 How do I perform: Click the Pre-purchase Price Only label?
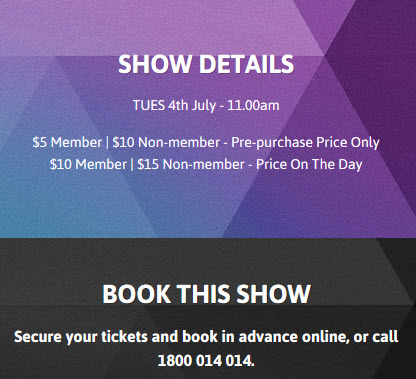305,143
